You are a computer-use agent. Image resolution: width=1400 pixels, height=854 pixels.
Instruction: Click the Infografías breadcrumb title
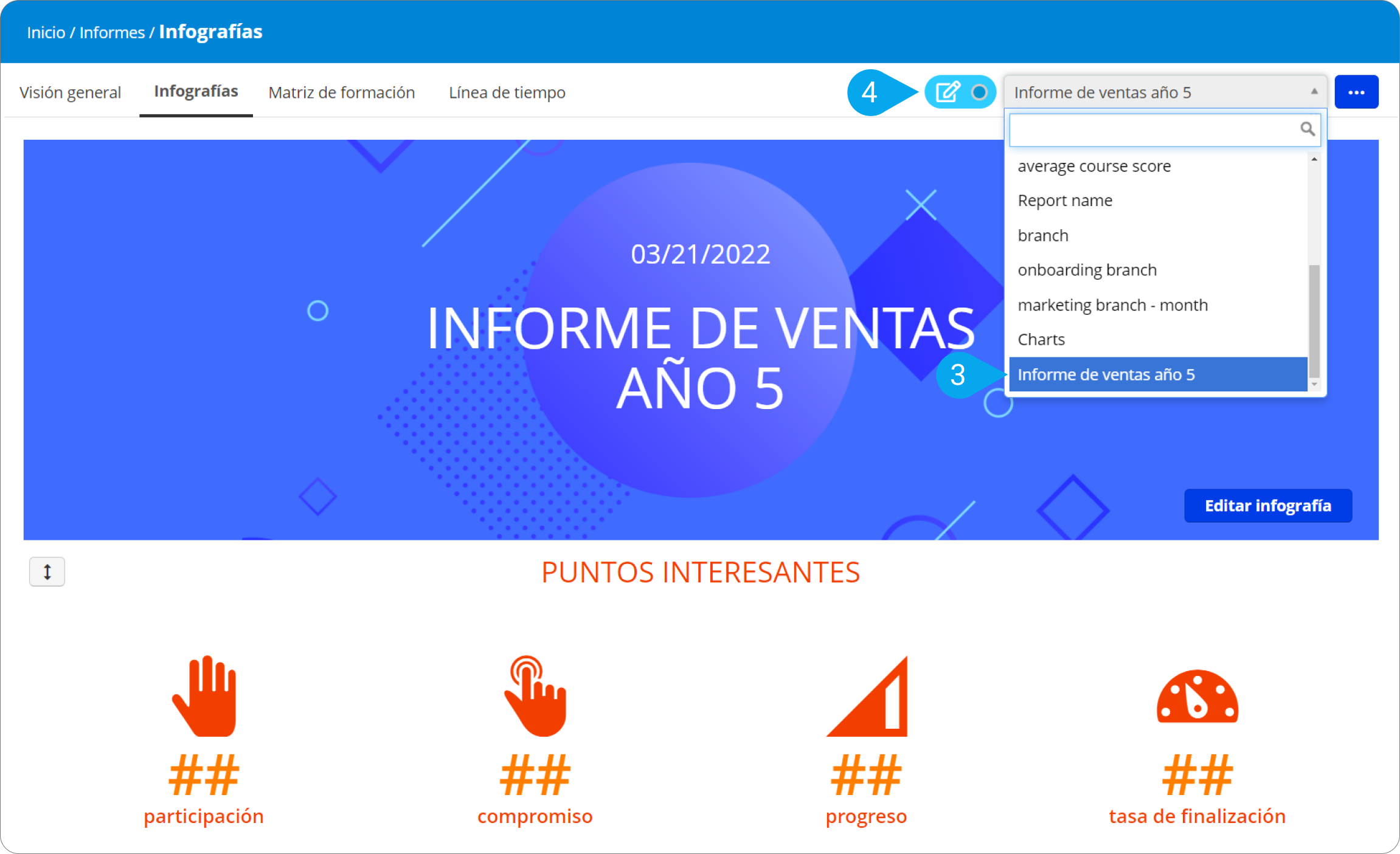[210, 32]
